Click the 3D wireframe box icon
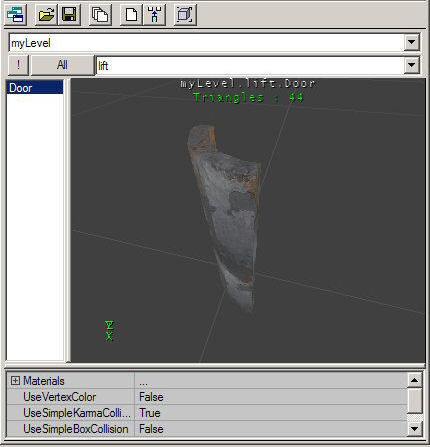This screenshot has height=447, width=430. point(185,14)
